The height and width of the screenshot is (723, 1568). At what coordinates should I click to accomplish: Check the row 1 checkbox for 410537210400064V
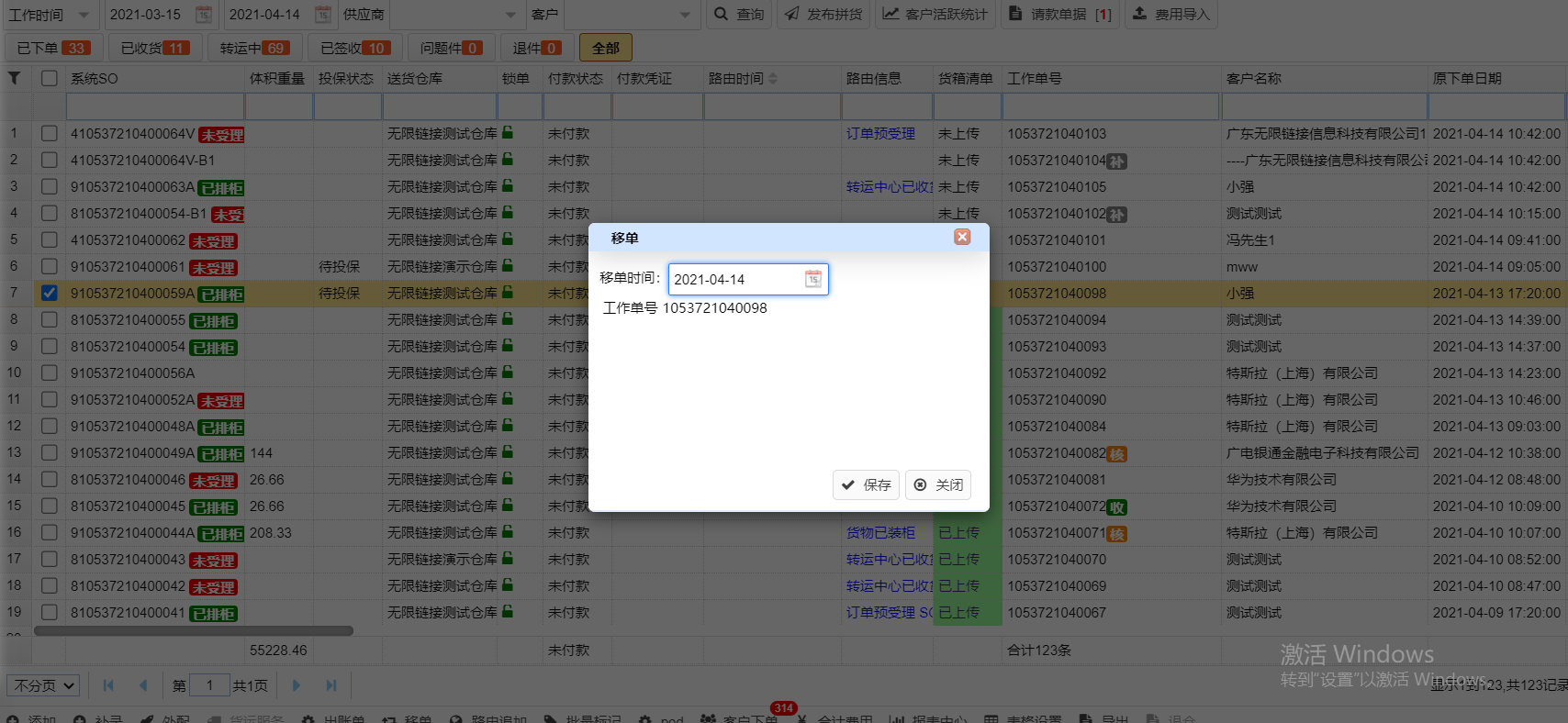(50, 134)
